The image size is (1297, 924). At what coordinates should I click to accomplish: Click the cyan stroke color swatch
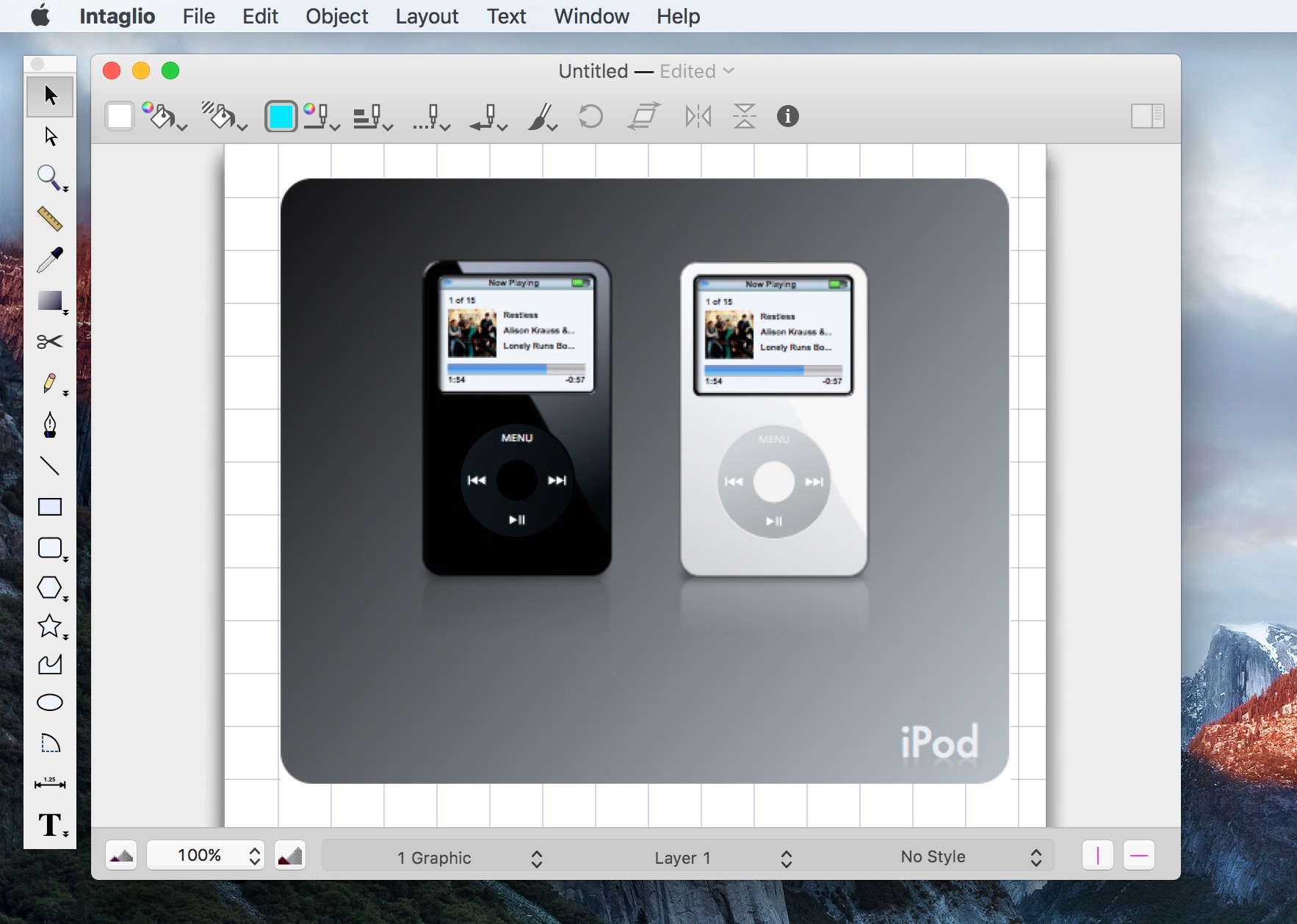tap(281, 116)
